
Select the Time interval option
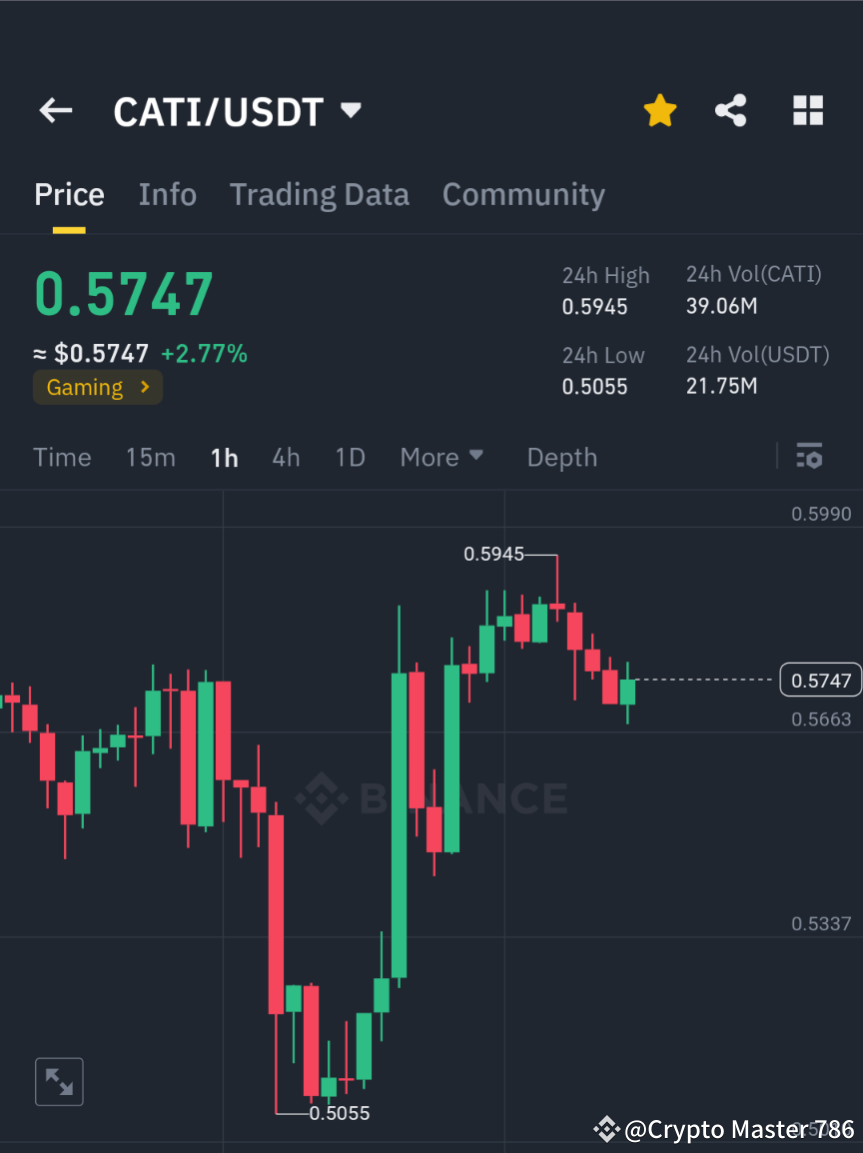point(62,457)
